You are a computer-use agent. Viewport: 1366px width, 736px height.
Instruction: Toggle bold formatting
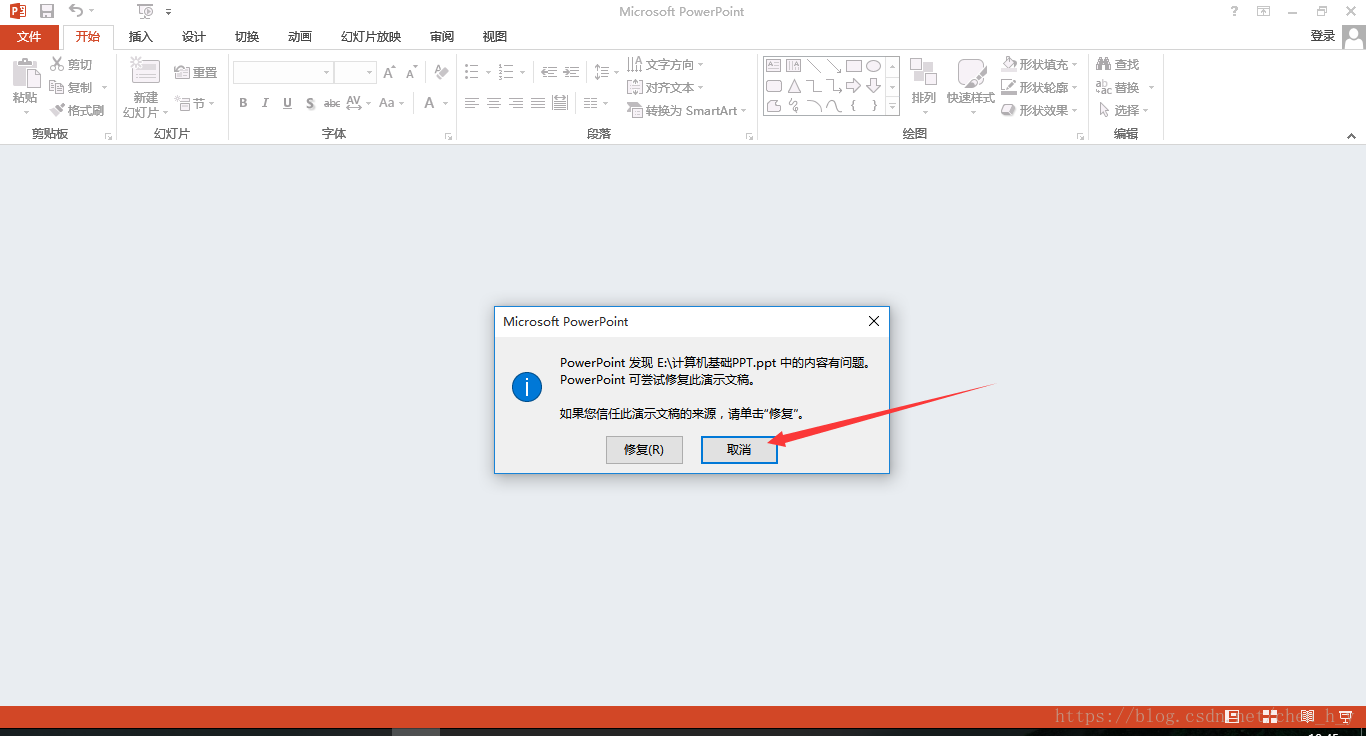[243, 103]
